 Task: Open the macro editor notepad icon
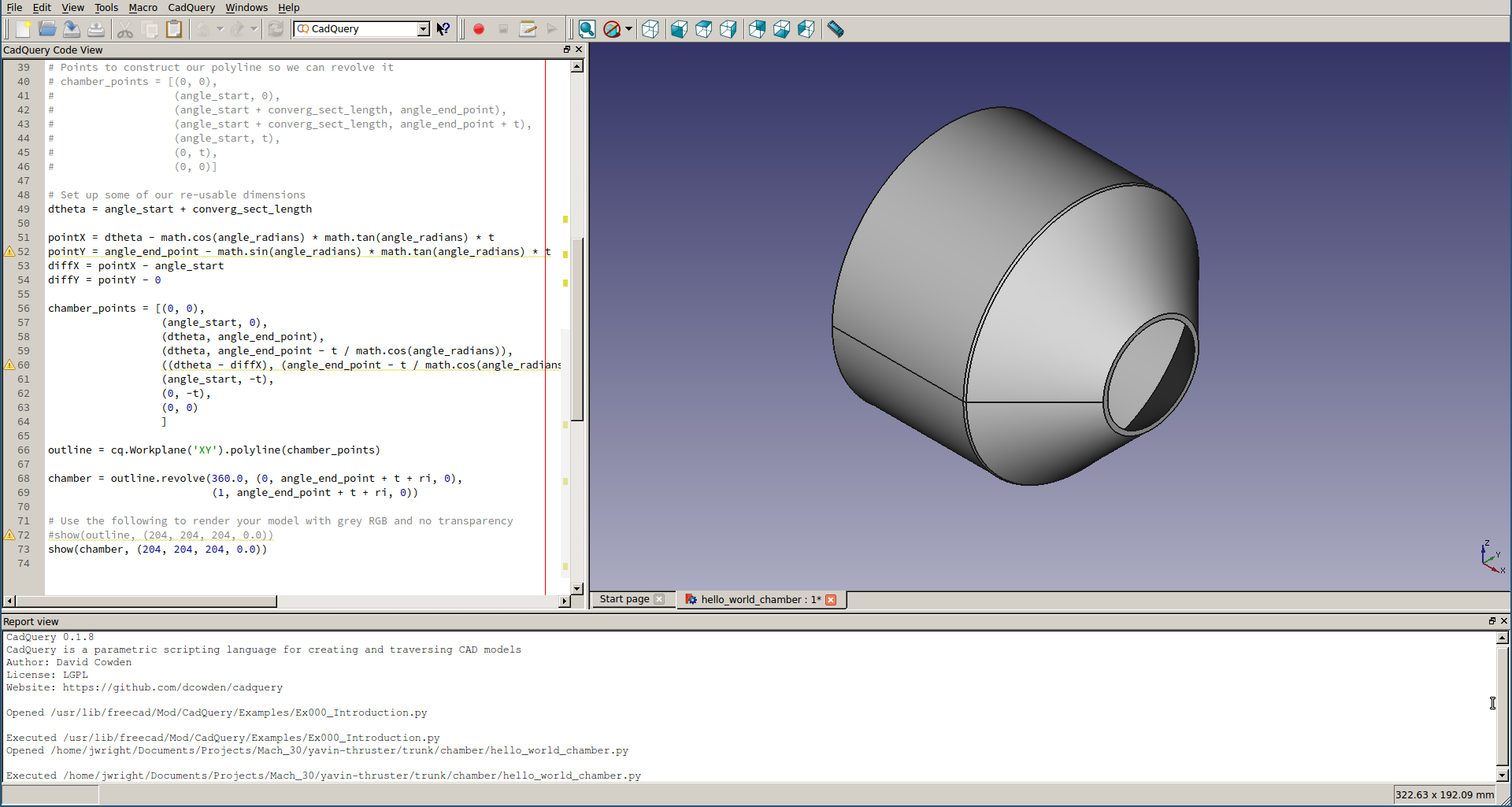point(528,29)
